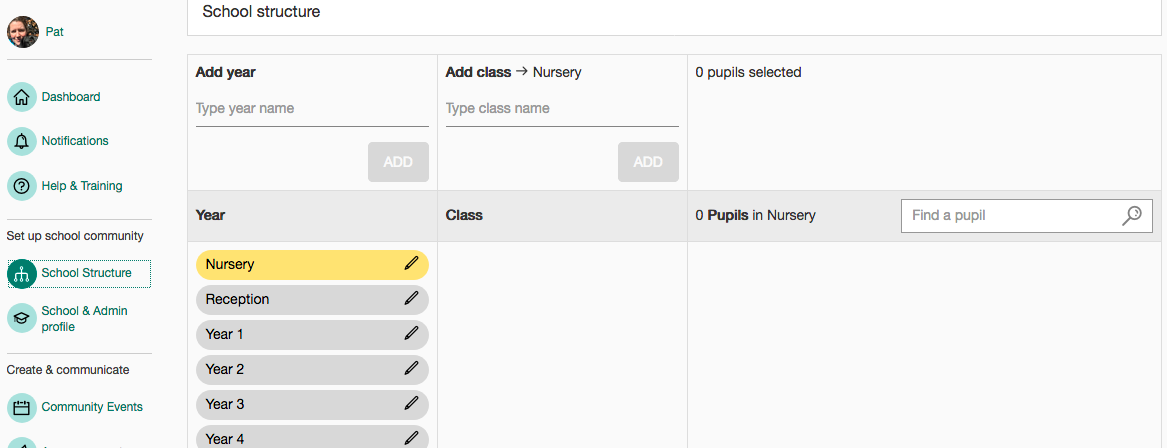Click the Dashboard home icon

(22, 97)
